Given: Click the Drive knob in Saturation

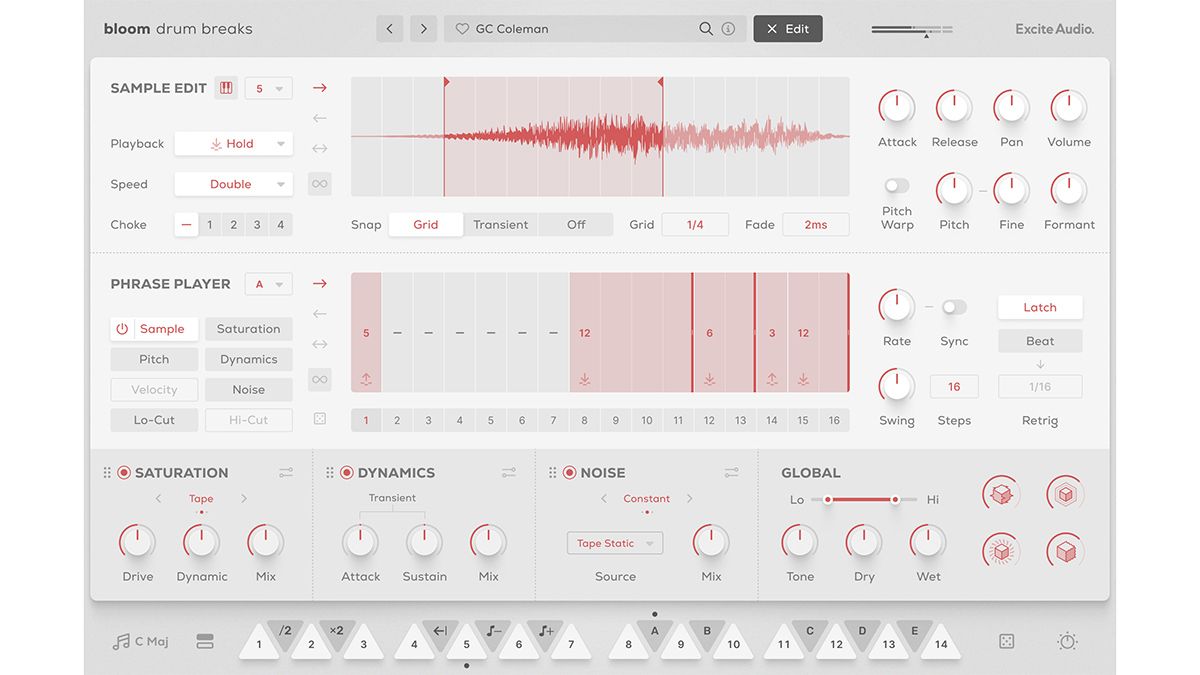Looking at the screenshot, I should [138, 542].
